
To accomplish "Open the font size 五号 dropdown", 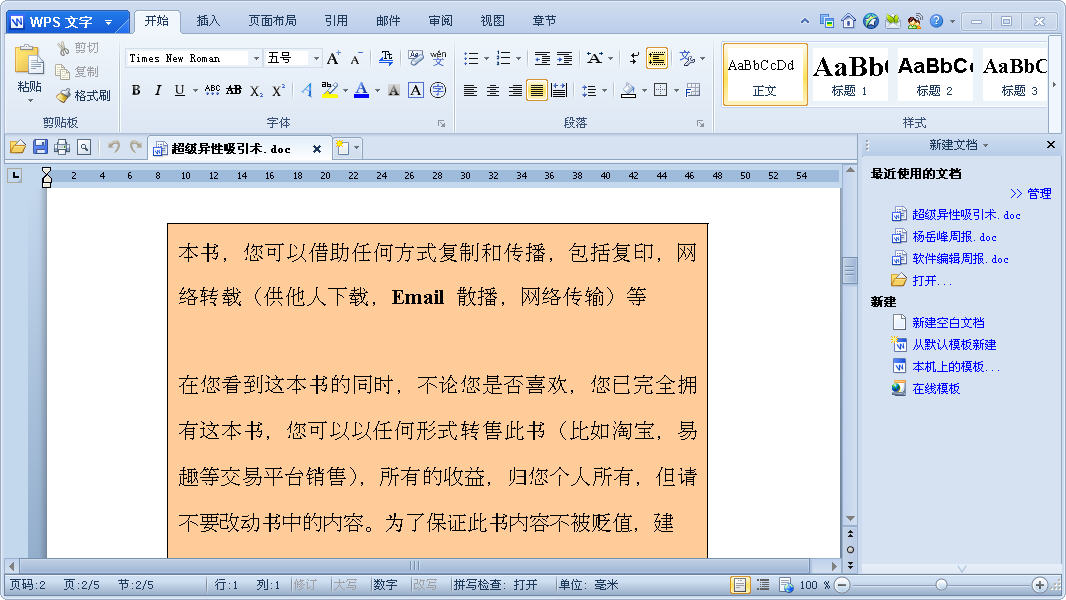I will (316, 59).
